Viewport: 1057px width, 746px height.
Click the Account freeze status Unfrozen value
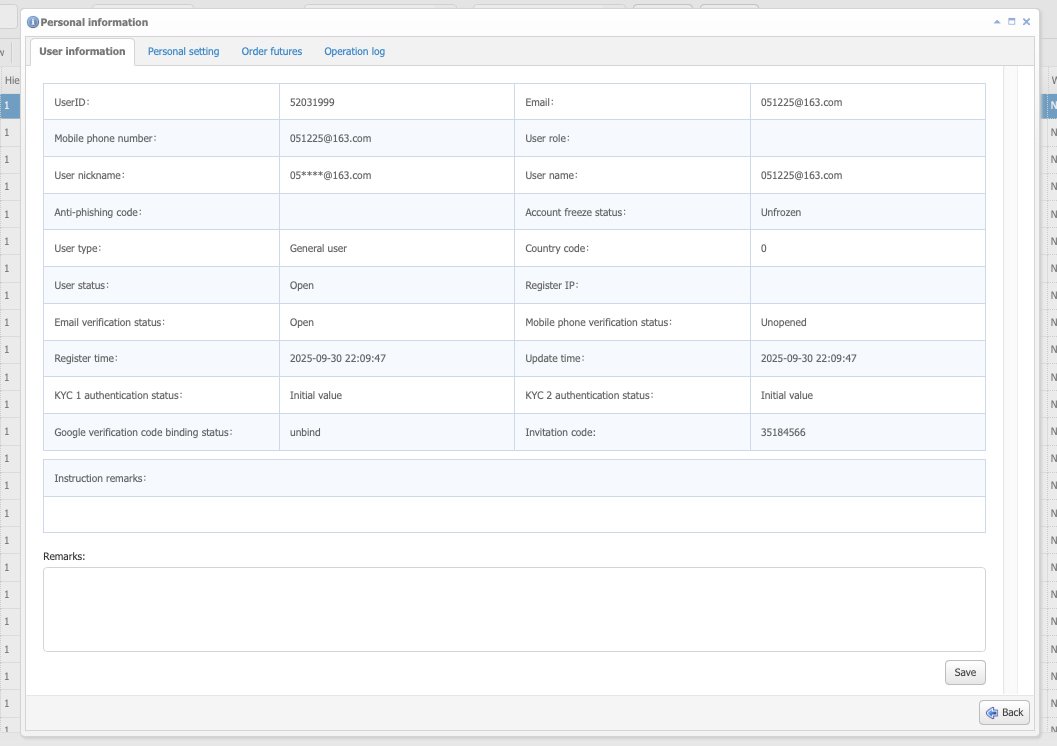pyautogui.click(x=781, y=212)
